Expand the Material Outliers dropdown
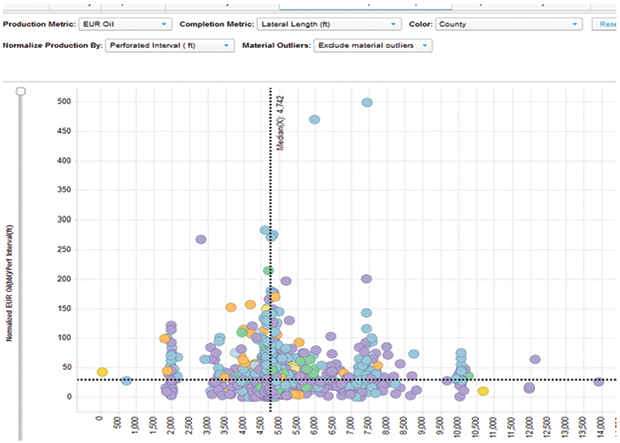 point(372,46)
